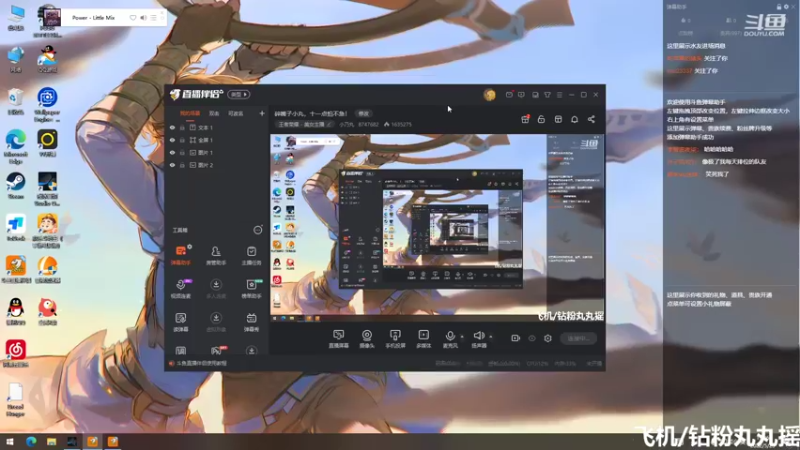Click the 工具箱 toolbox more-options circle
Screen dimensions: 800x450
(258, 230)
